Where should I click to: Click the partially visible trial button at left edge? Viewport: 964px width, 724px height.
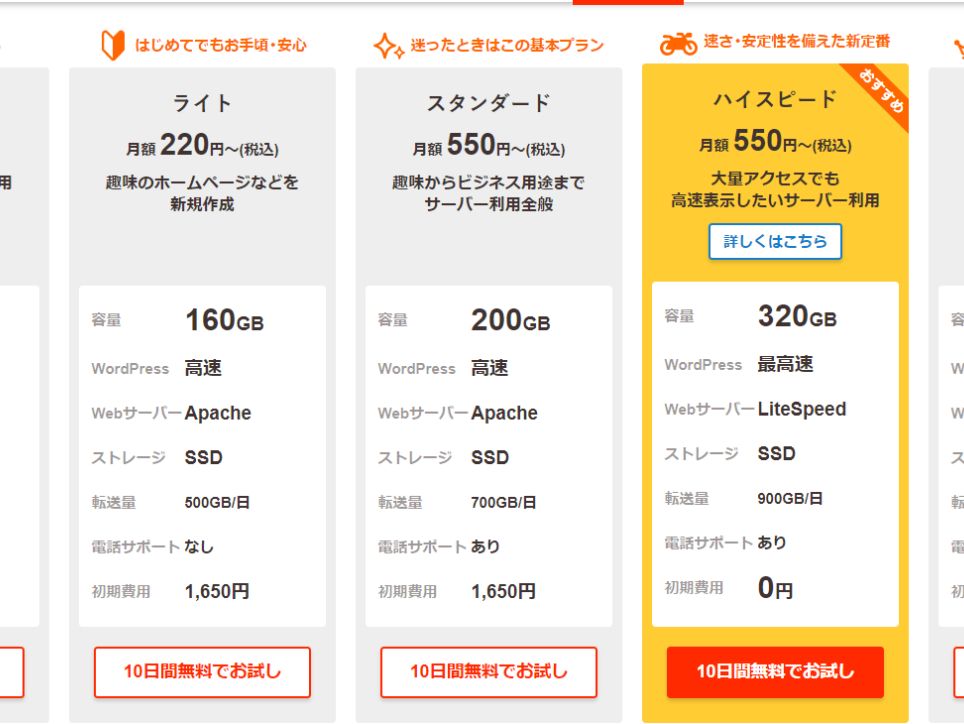[12, 672]
